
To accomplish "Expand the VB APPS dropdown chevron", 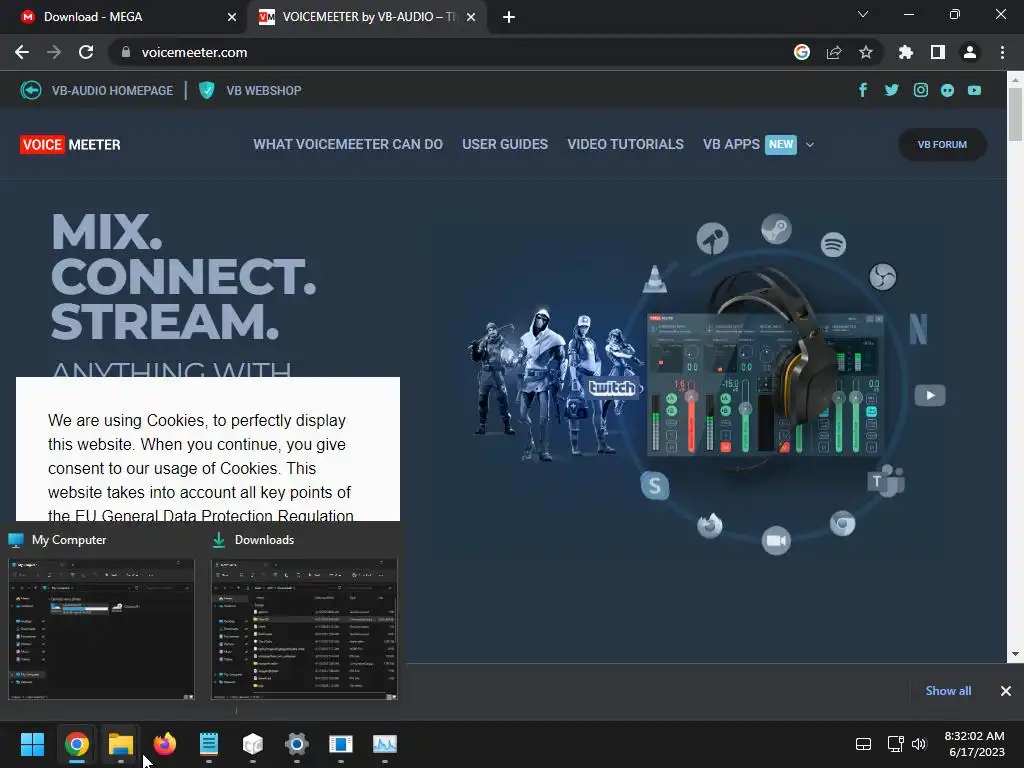I will [810, 144].
